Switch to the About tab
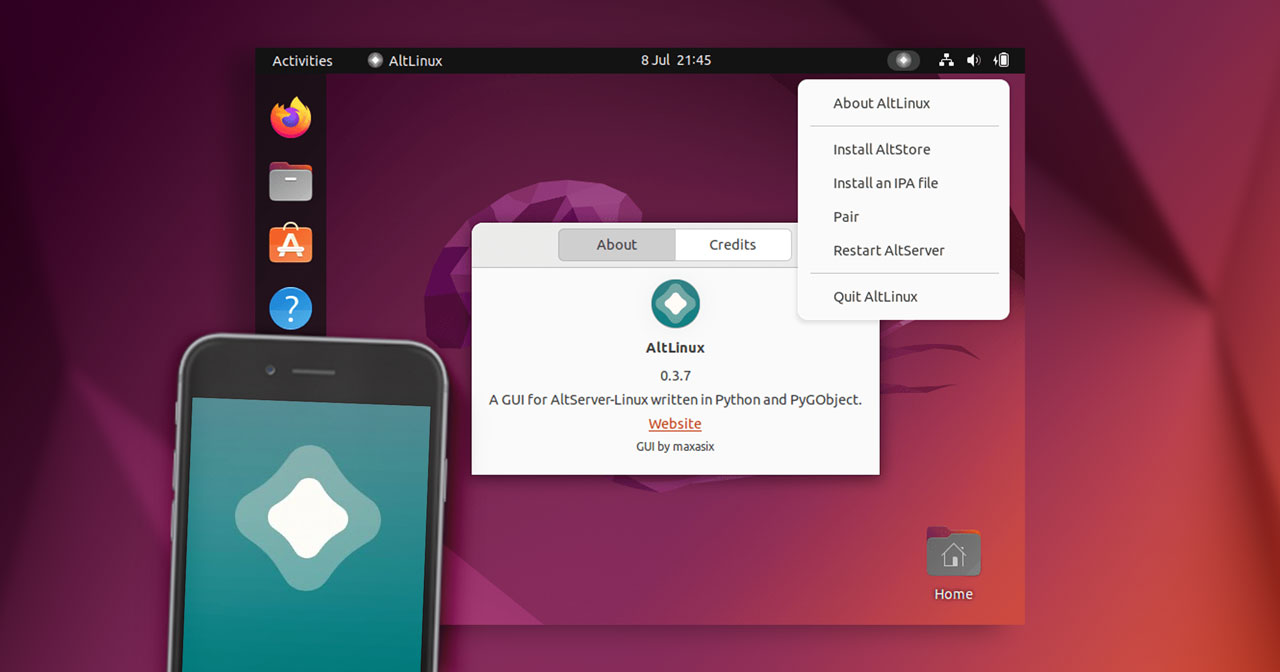1280x672 pixels. [x=617, y=245]
